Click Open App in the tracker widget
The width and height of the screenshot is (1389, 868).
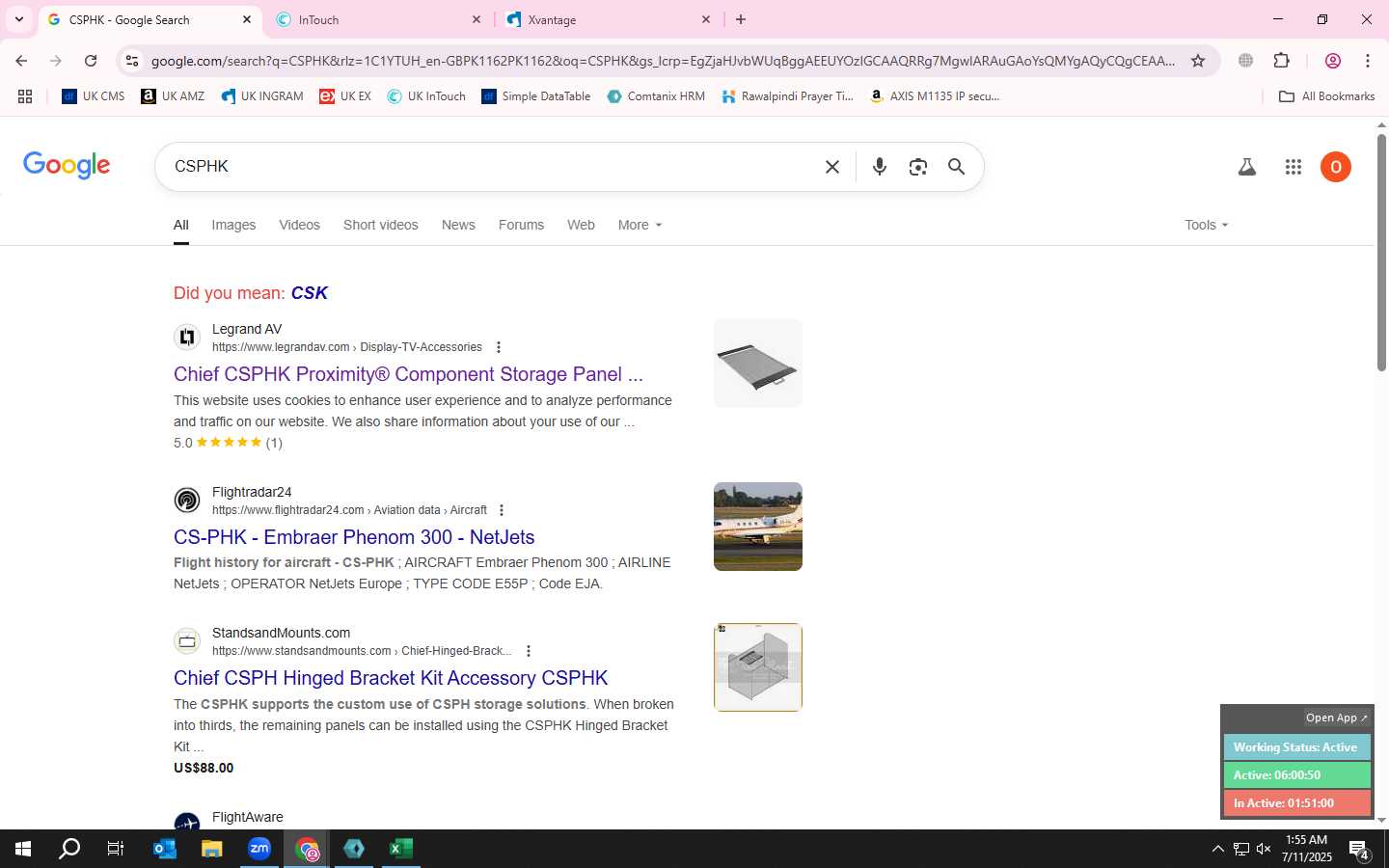pyautogui.click(x=1337, y=718)
